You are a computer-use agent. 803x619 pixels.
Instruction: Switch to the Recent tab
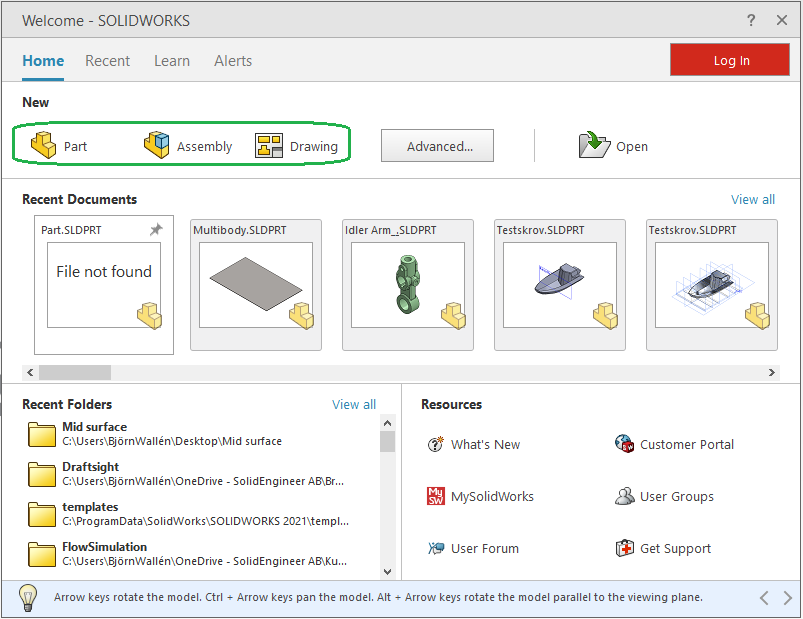pos(107,61)
